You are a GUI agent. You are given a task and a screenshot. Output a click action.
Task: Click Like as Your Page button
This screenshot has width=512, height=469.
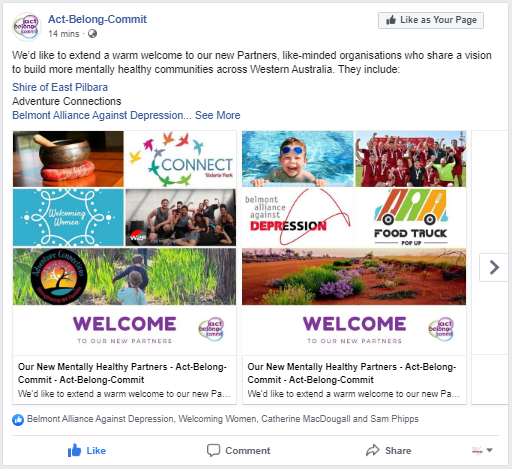pyautogui.click(x=431, y=20)
